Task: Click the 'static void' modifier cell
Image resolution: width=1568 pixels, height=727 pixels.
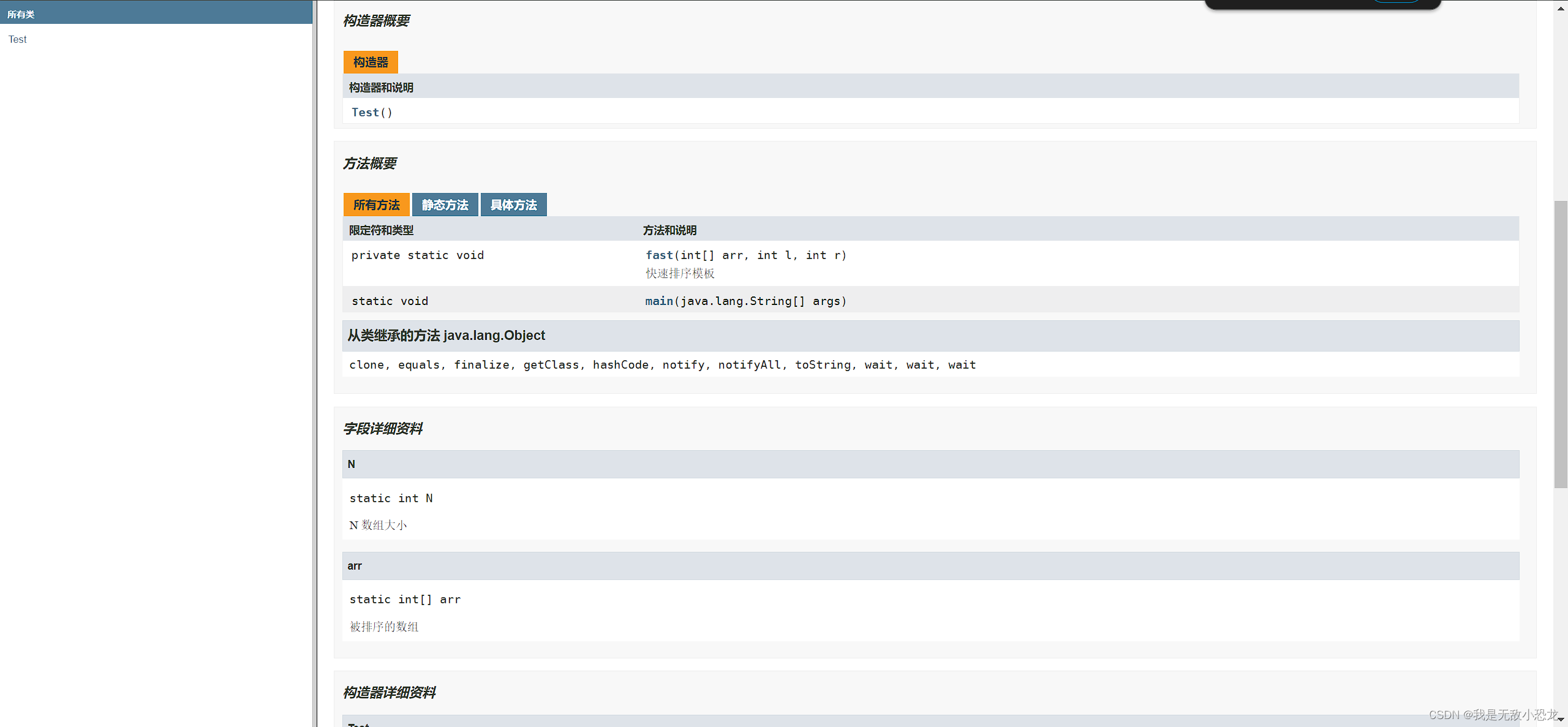Action: point(390,301)
